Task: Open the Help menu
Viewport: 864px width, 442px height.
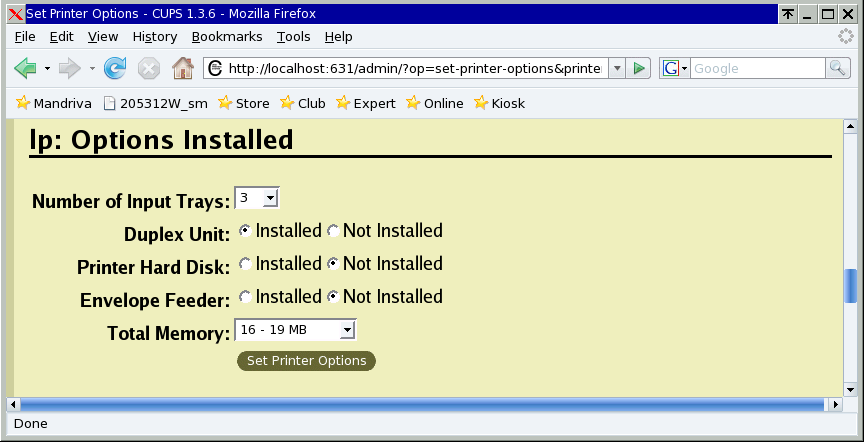Action: click(338, 37)
